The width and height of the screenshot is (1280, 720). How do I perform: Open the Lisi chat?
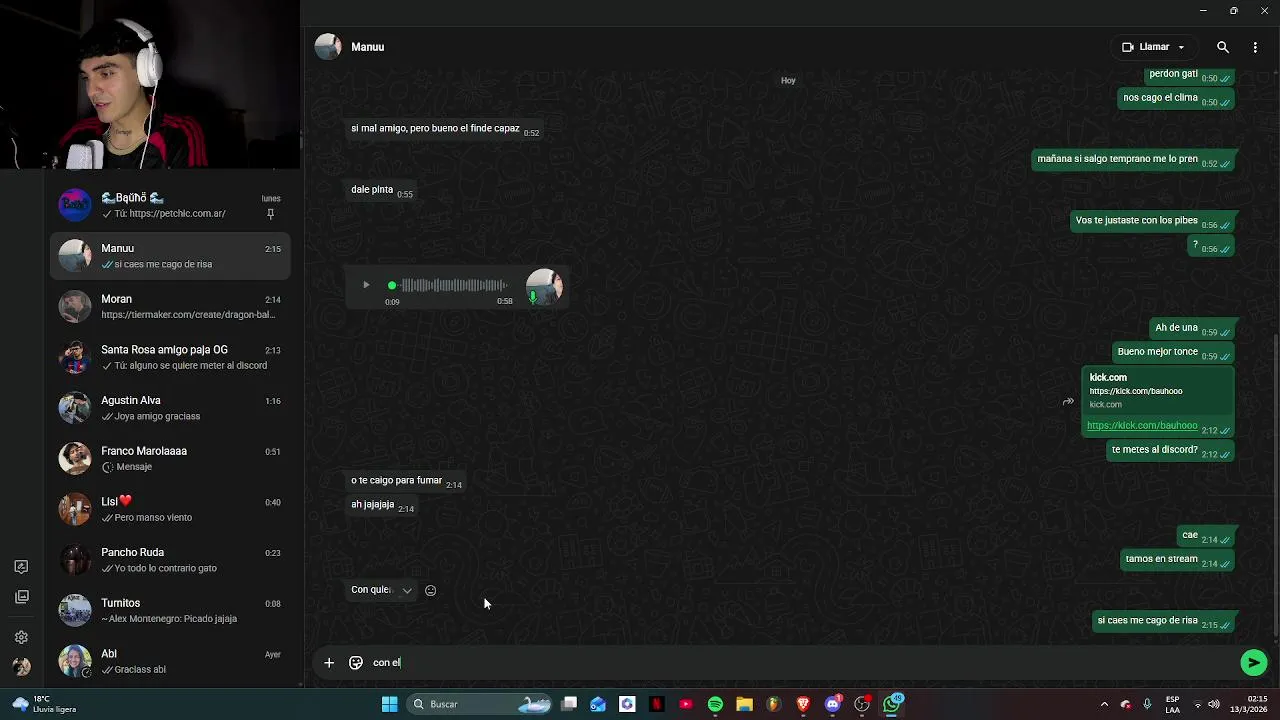(x=170, y=509)
